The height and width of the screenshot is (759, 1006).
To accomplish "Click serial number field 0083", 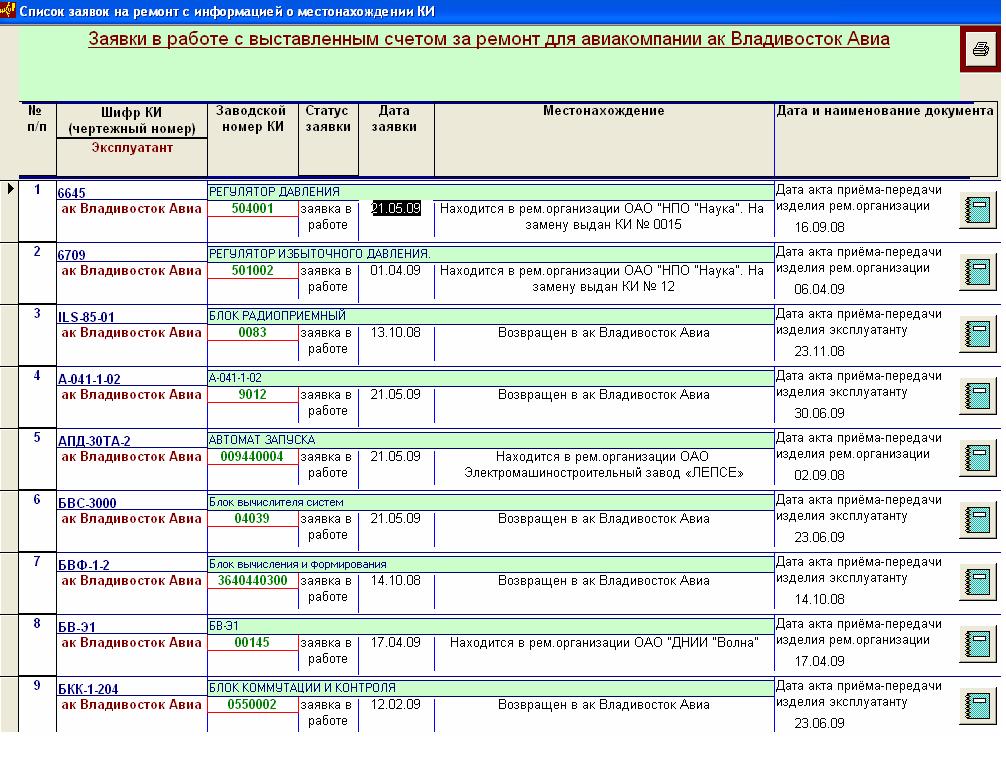I will pyautogui.click(x=252, y=332).
